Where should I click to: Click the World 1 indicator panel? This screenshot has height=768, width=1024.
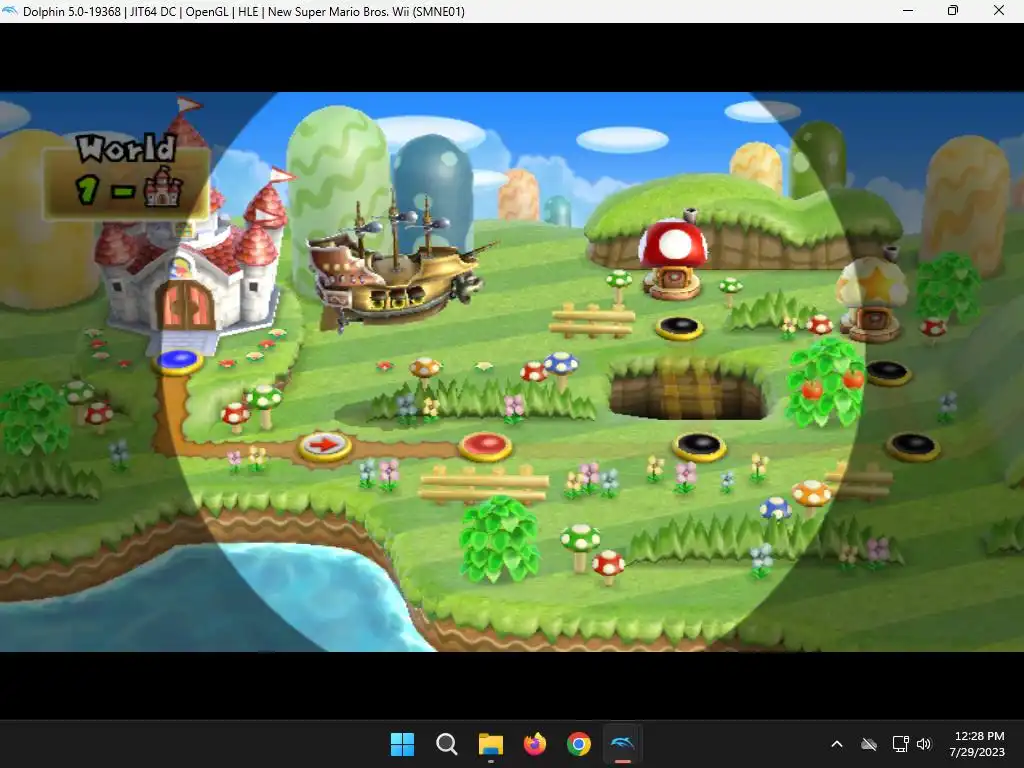pos(126,176)
